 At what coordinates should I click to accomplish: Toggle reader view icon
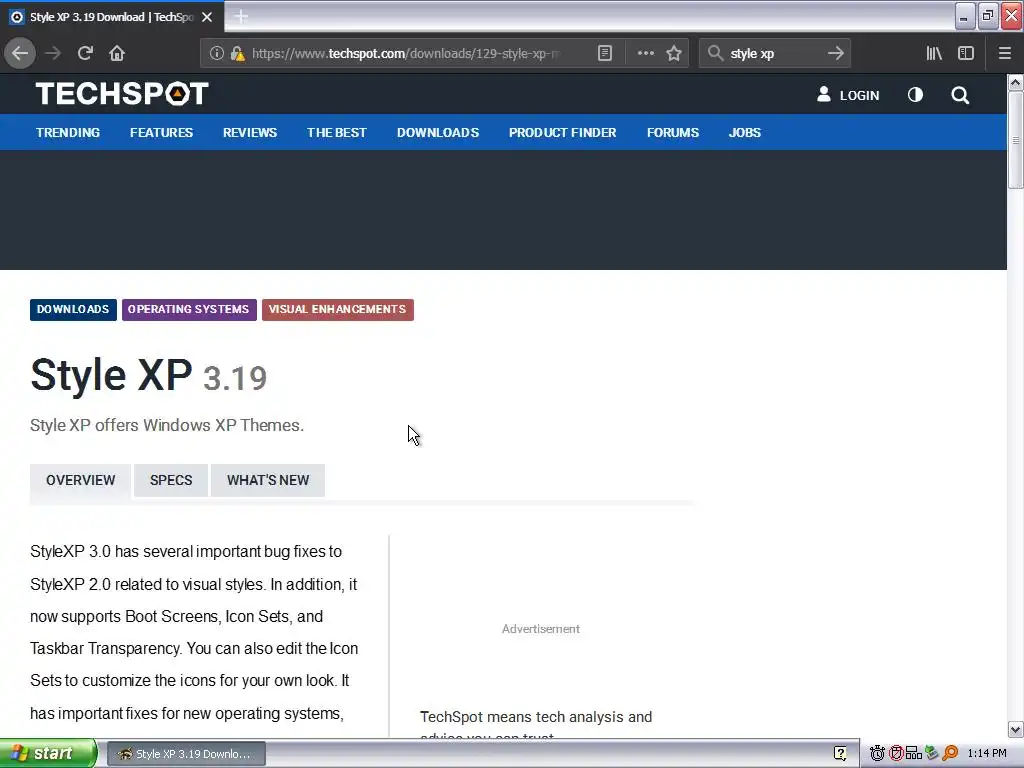[605, 54]
